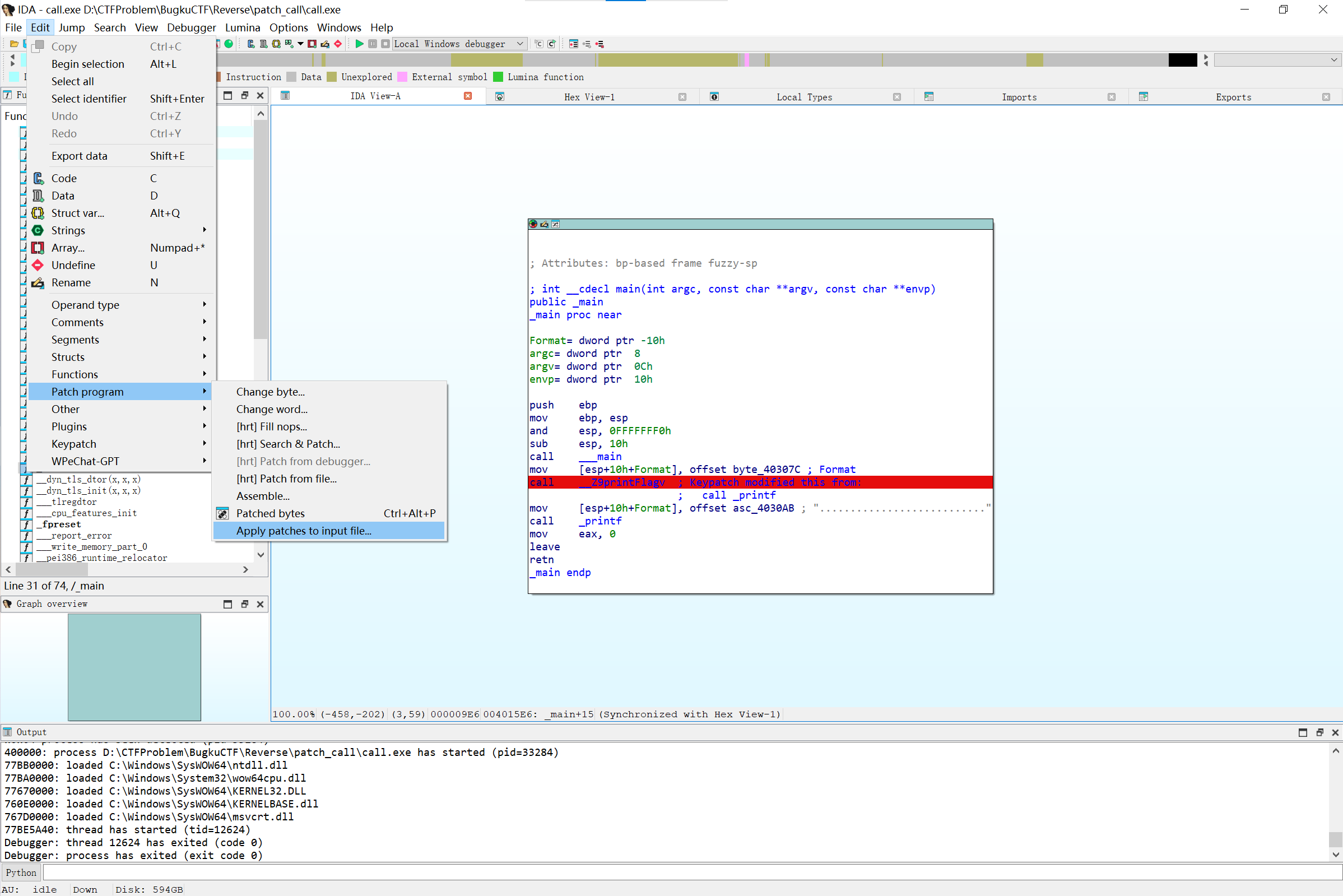This screenshot has height=896, width=1343.
Task: Open the Search menu
Action: pyautogui.click(x=110, y=27)
